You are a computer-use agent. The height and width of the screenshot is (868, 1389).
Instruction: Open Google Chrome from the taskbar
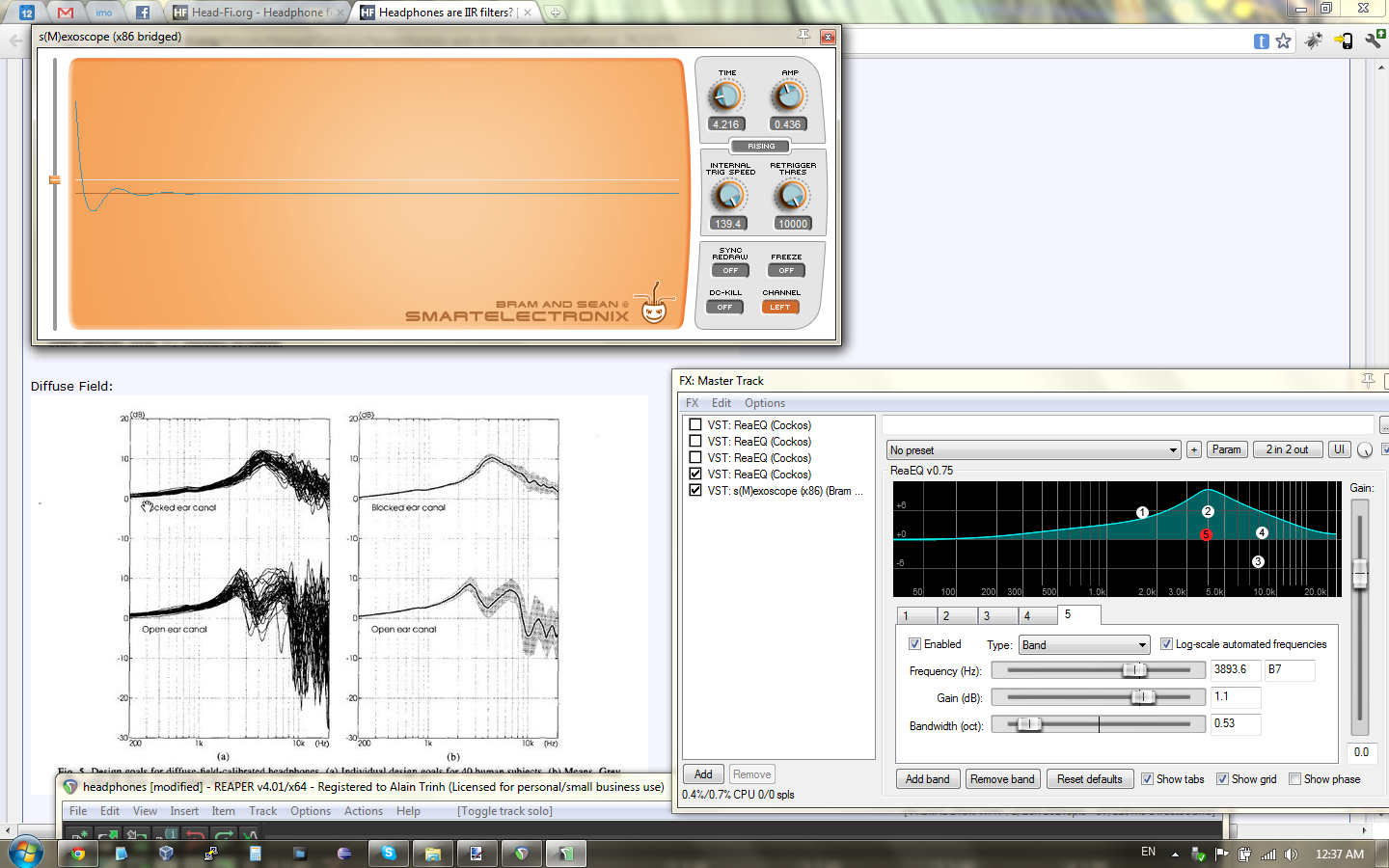click(x=77, y=854)
